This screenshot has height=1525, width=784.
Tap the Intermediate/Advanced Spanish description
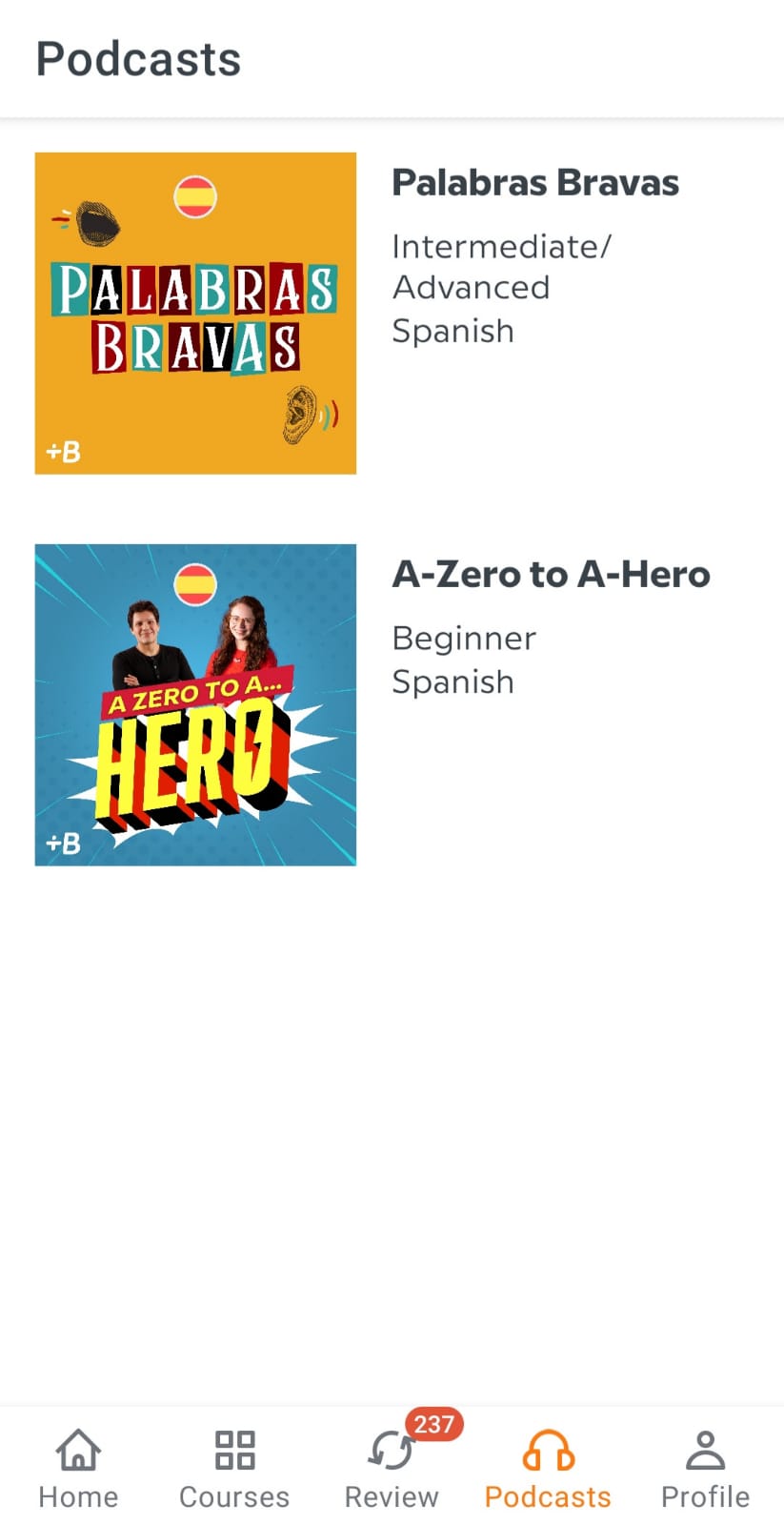tap(502, 288)
